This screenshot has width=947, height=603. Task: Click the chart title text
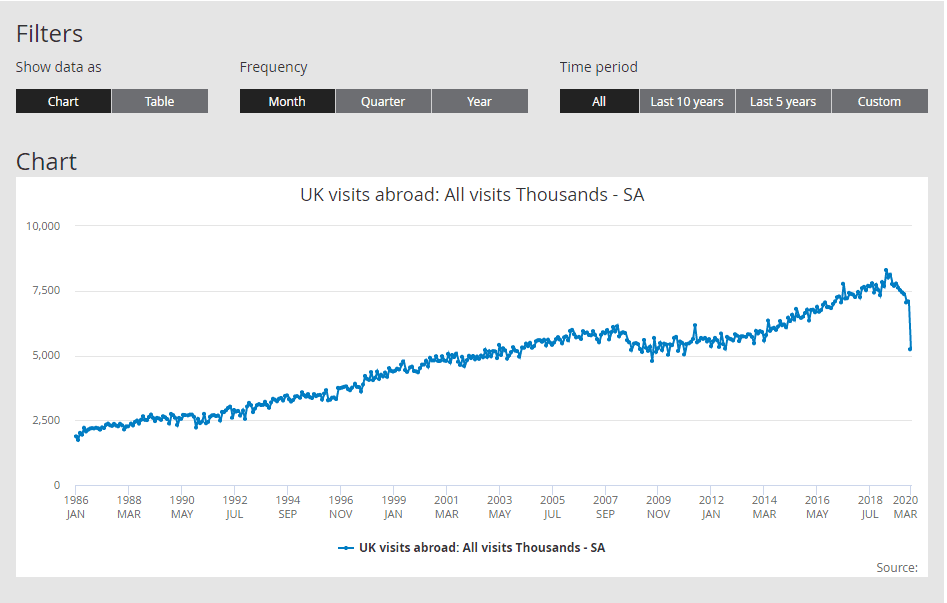pyautogui.click(x=472, y=195)
